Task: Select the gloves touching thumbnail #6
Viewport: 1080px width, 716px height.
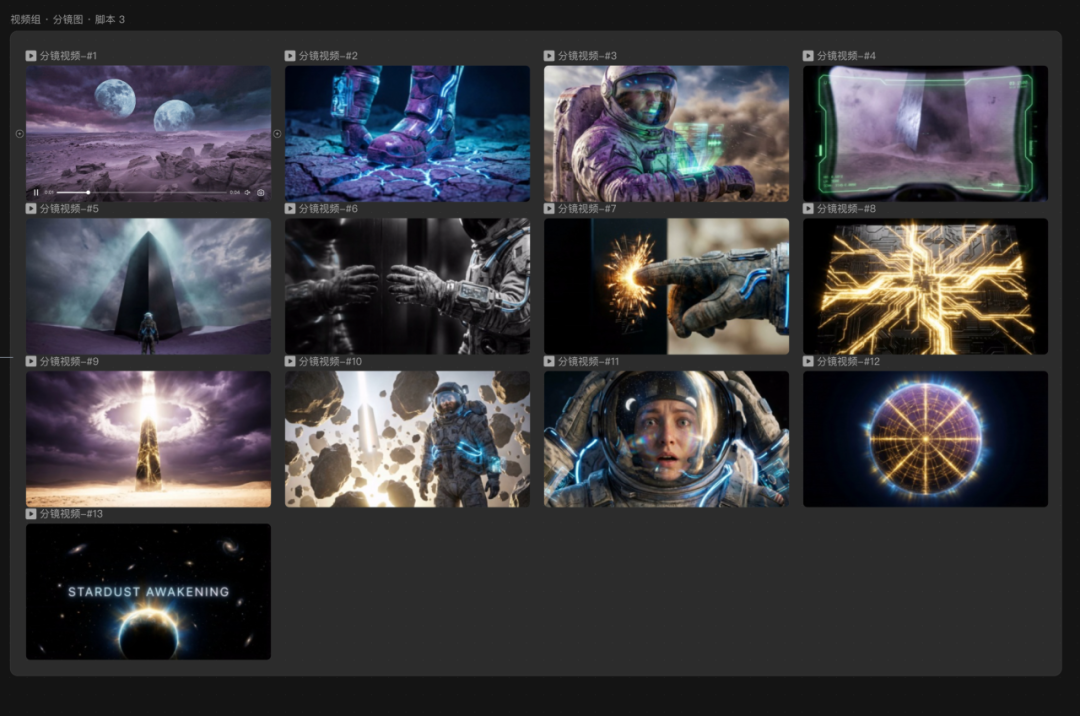Action: click(407, 286)
